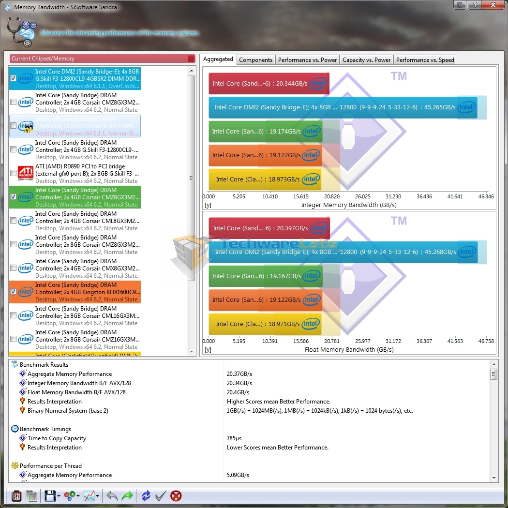The image size is (508, 508).
Task: Click Intel logo on the blue-highlighted top row
Action: pyautogui.click(x=26, y=78)
